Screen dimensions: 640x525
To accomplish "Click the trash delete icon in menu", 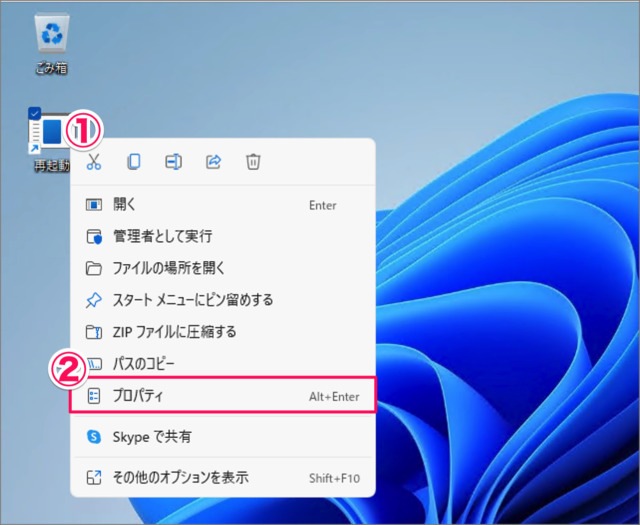I will [254, 162].
